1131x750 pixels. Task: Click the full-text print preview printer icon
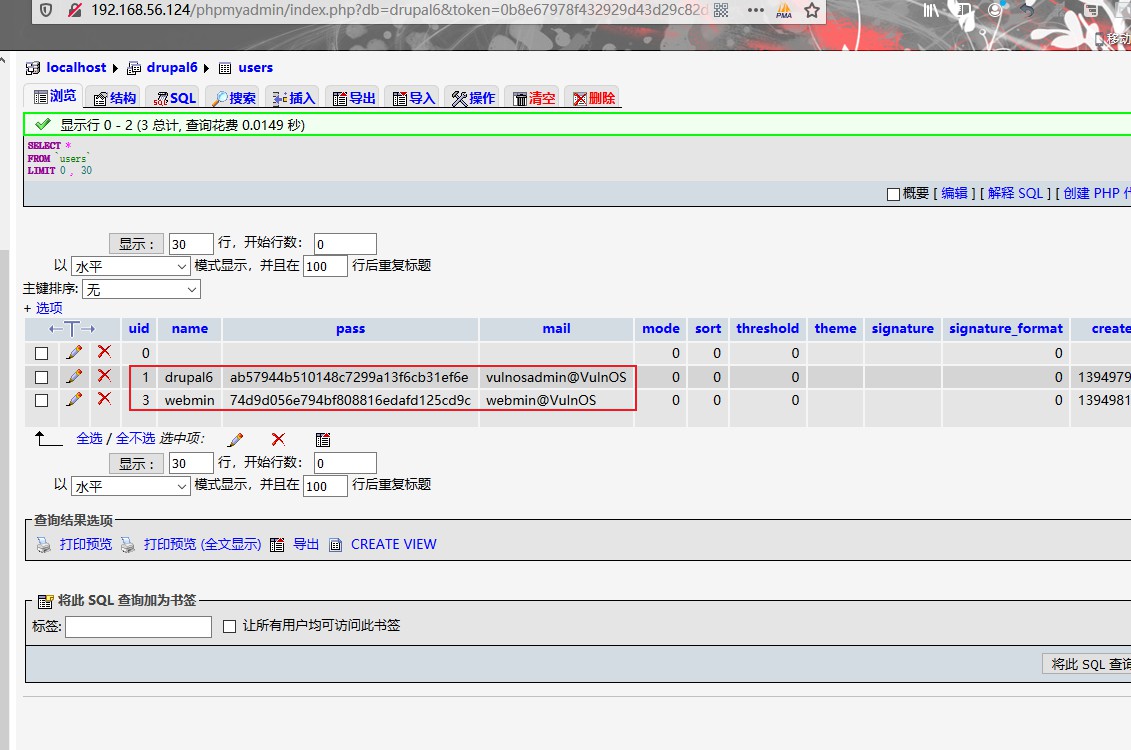[x=128, y=545]
